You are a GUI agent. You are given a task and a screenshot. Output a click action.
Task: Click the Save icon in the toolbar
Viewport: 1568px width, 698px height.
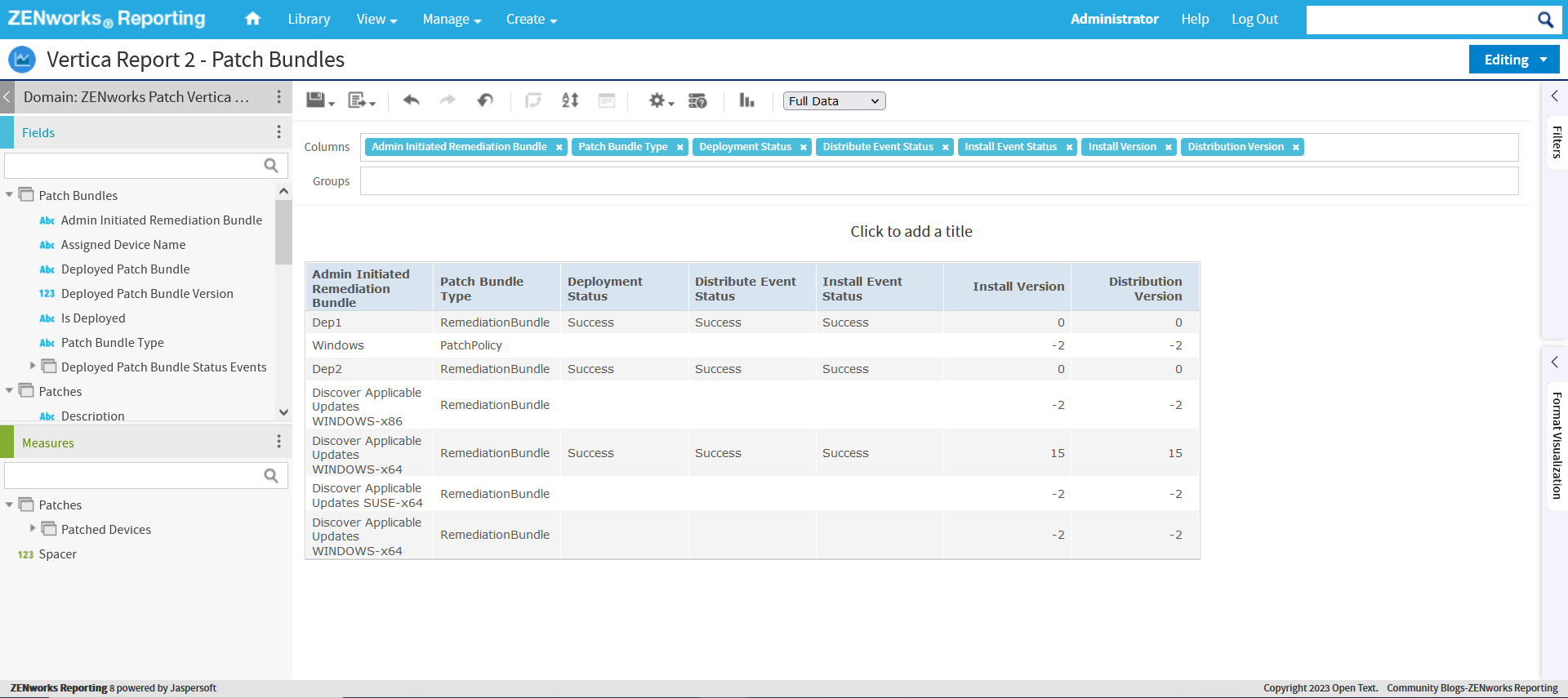(x=316, y=100)
